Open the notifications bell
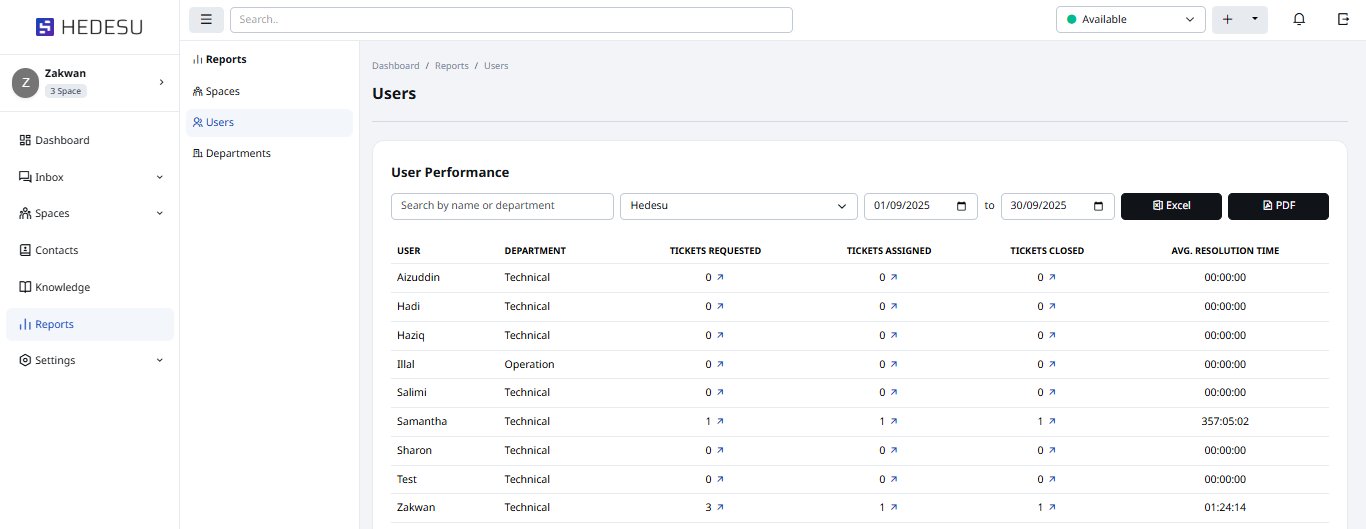 (x=1299, y=19)
